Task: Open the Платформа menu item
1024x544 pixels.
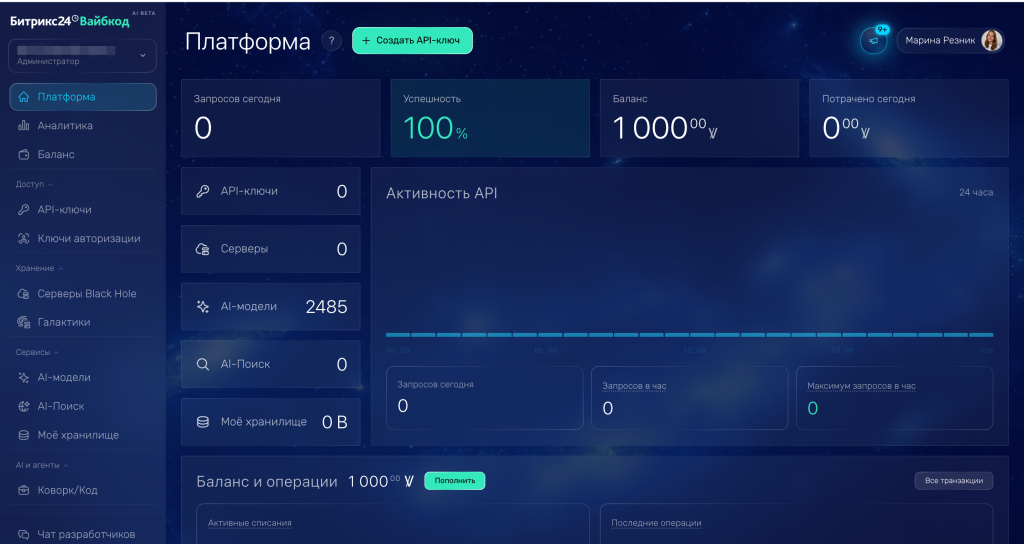Action: (x=83, y=97)
